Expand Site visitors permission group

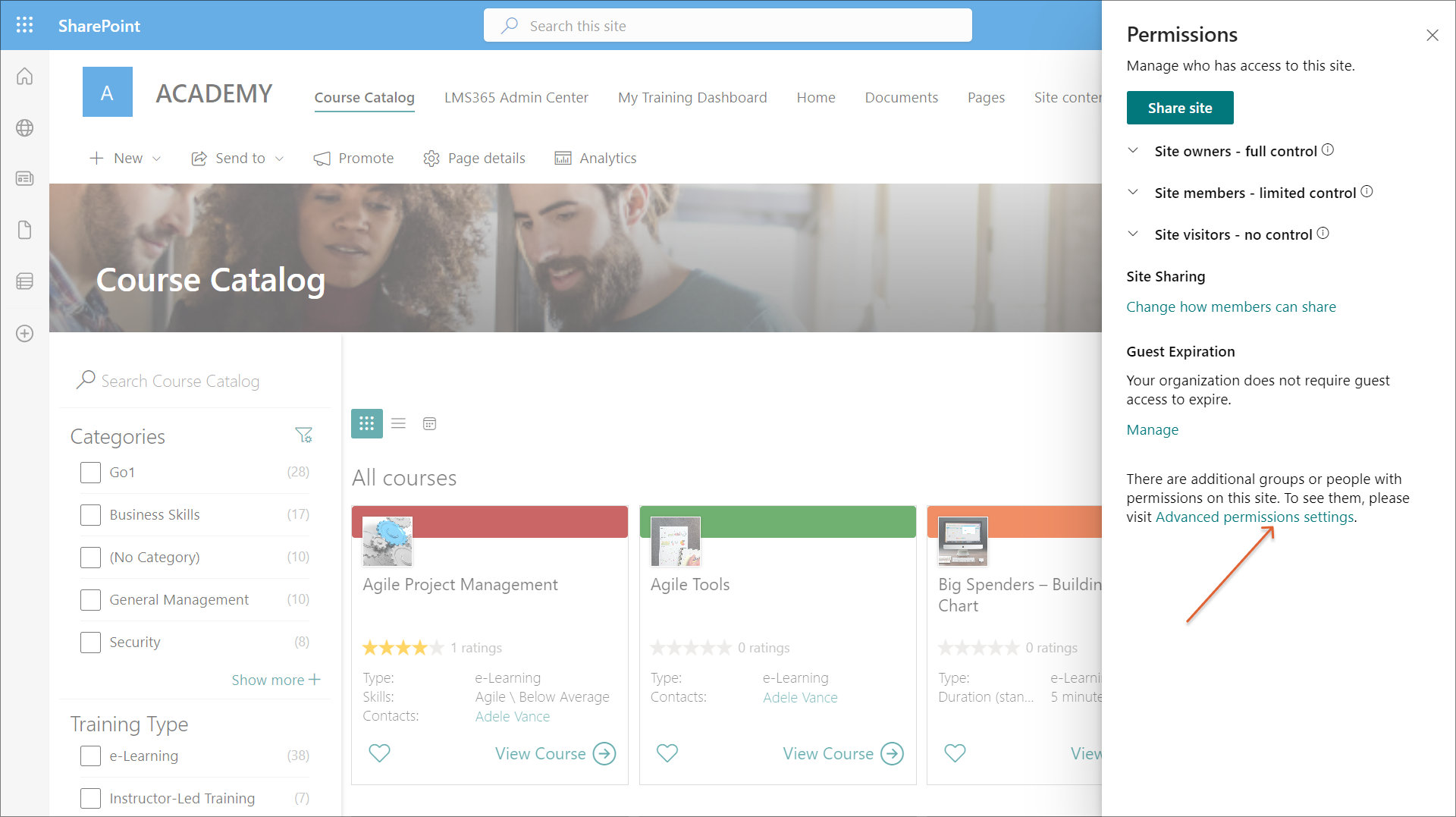tap(1133, 234)
